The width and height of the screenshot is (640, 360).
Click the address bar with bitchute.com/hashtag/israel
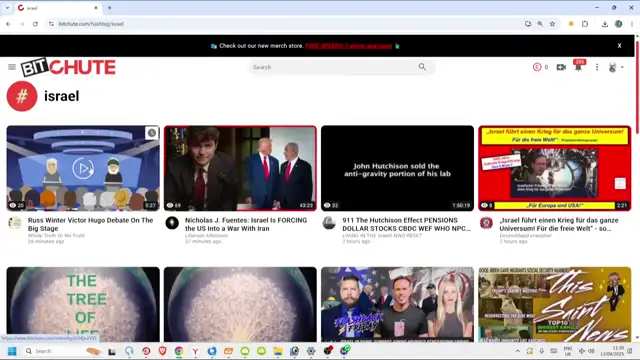click(x=286, y=24)
